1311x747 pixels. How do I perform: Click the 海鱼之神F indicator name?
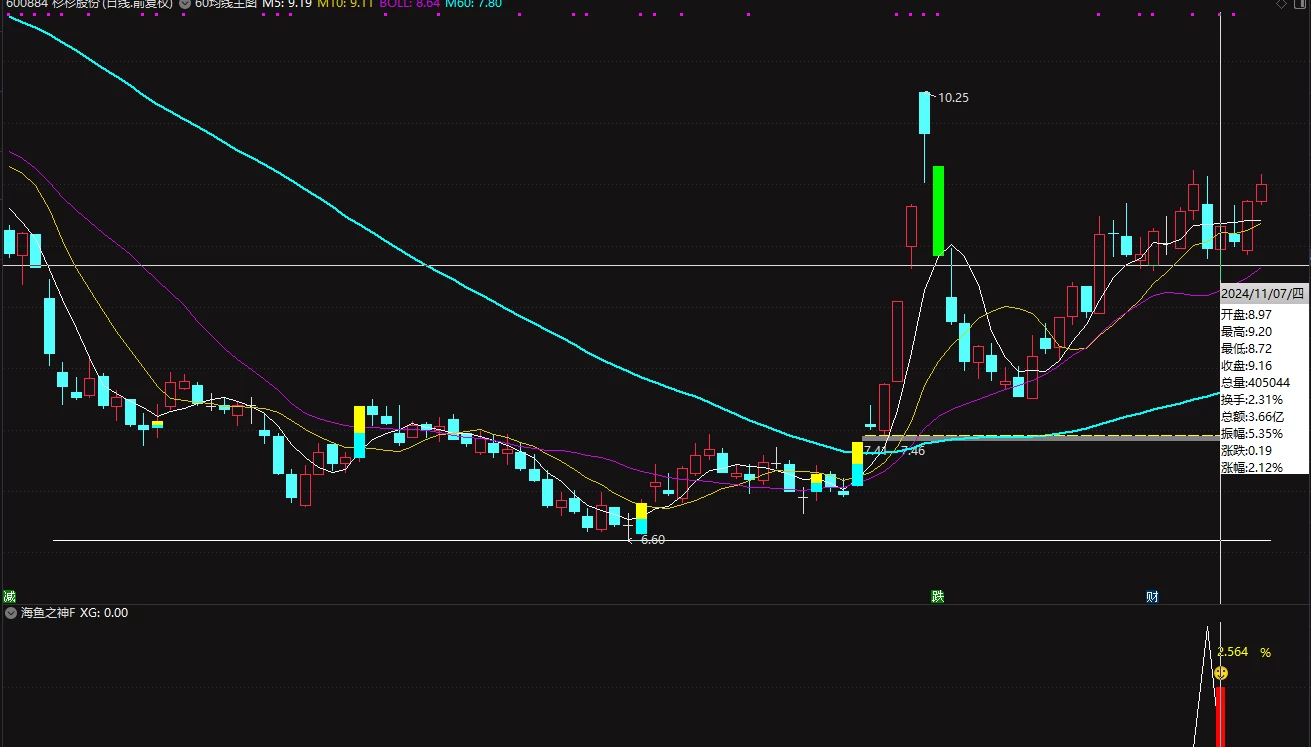(47, 612)
